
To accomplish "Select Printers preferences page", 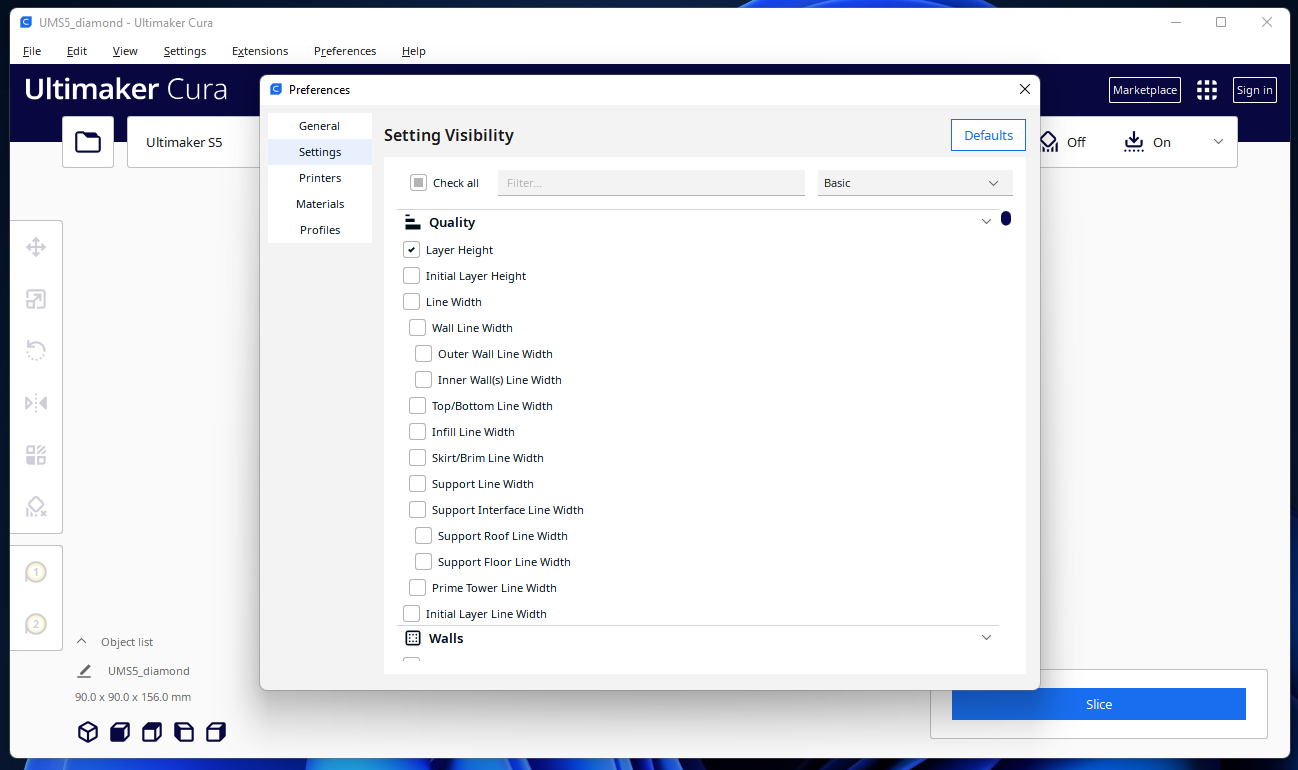I will (x=320, y=178).
